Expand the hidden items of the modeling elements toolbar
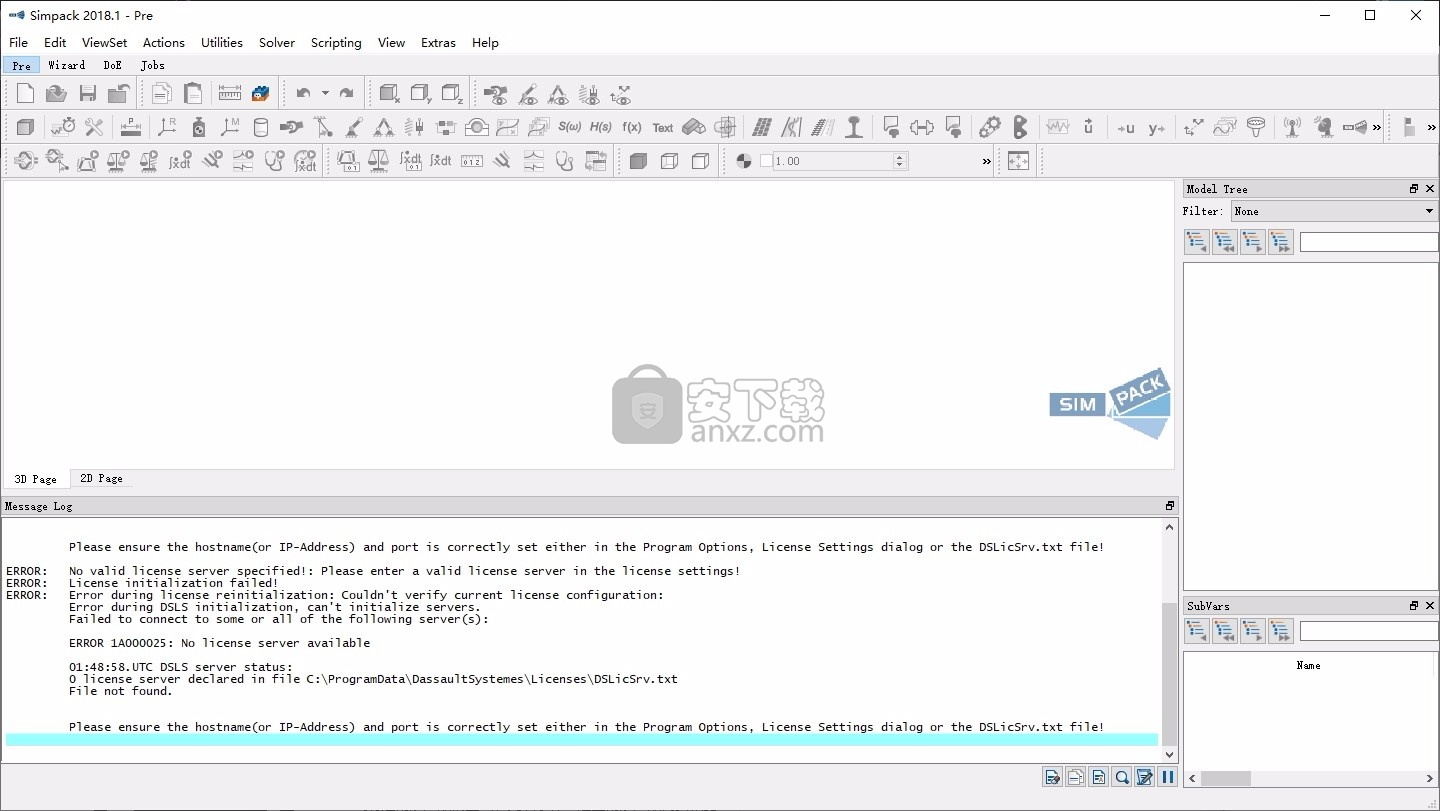The image size is (1440, 811). (x=1377, y=127)
